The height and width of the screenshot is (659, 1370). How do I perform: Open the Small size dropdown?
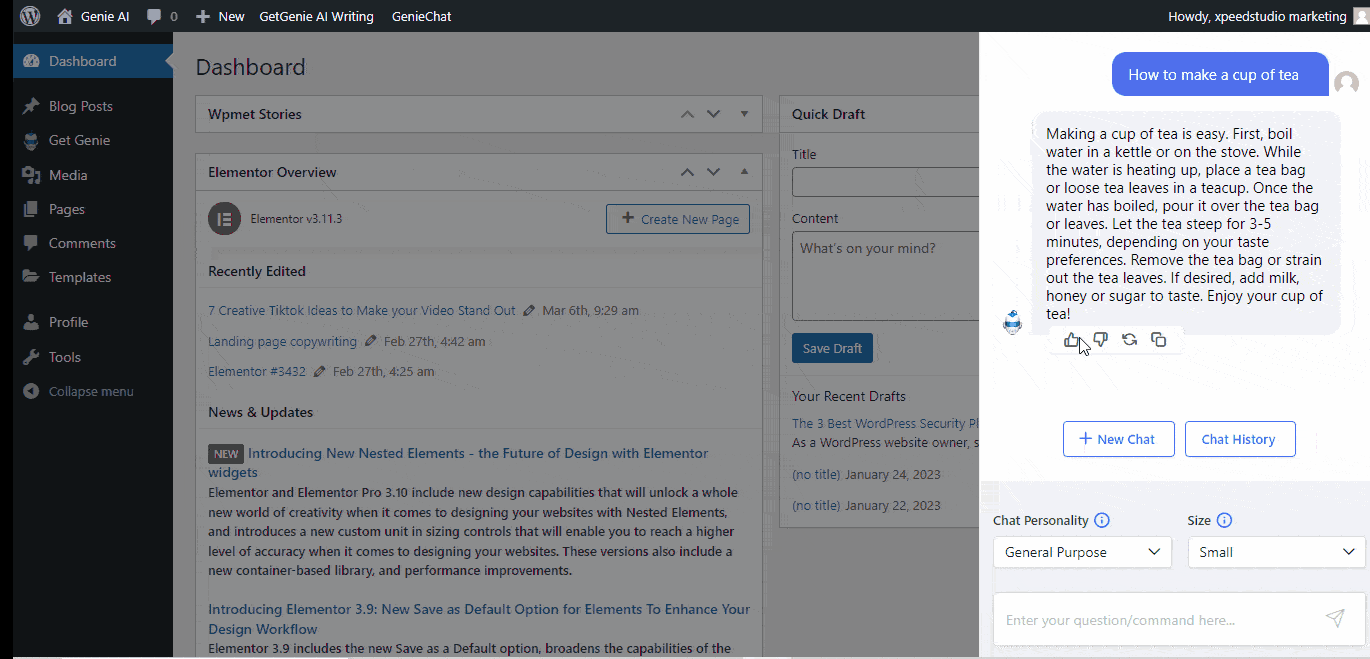coord(1276,552)
